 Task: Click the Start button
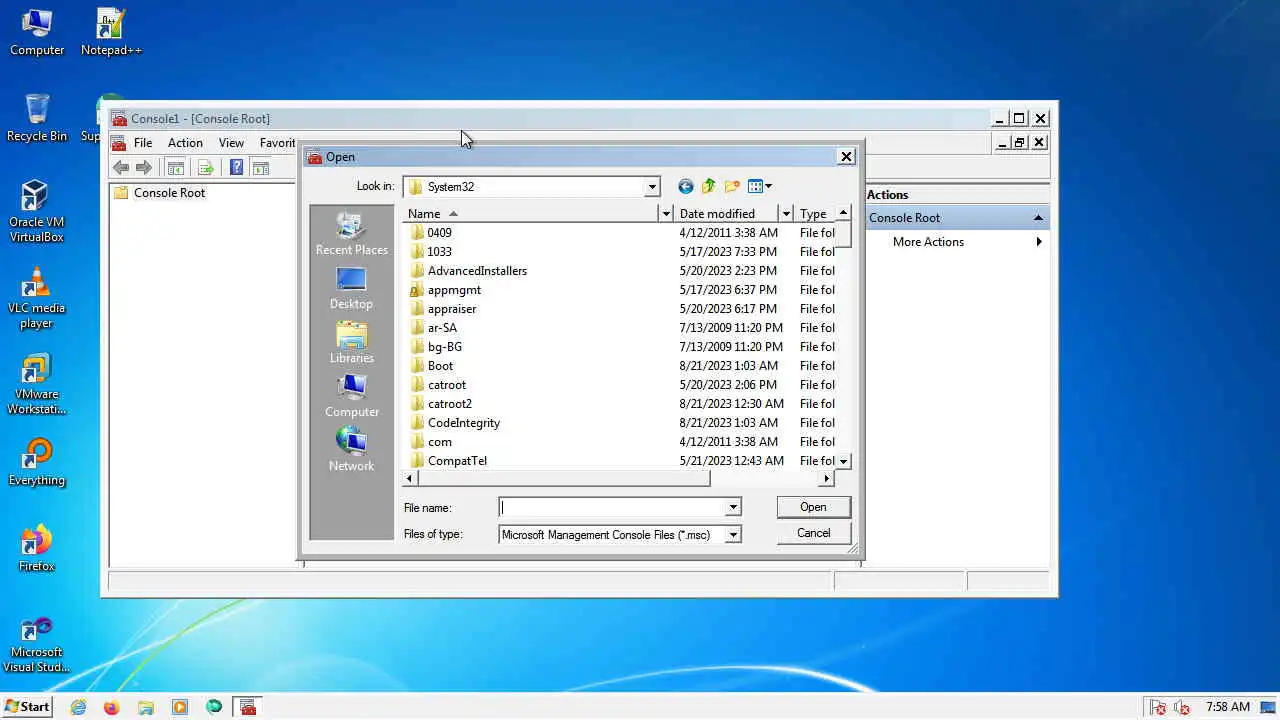tap(27, 707)
